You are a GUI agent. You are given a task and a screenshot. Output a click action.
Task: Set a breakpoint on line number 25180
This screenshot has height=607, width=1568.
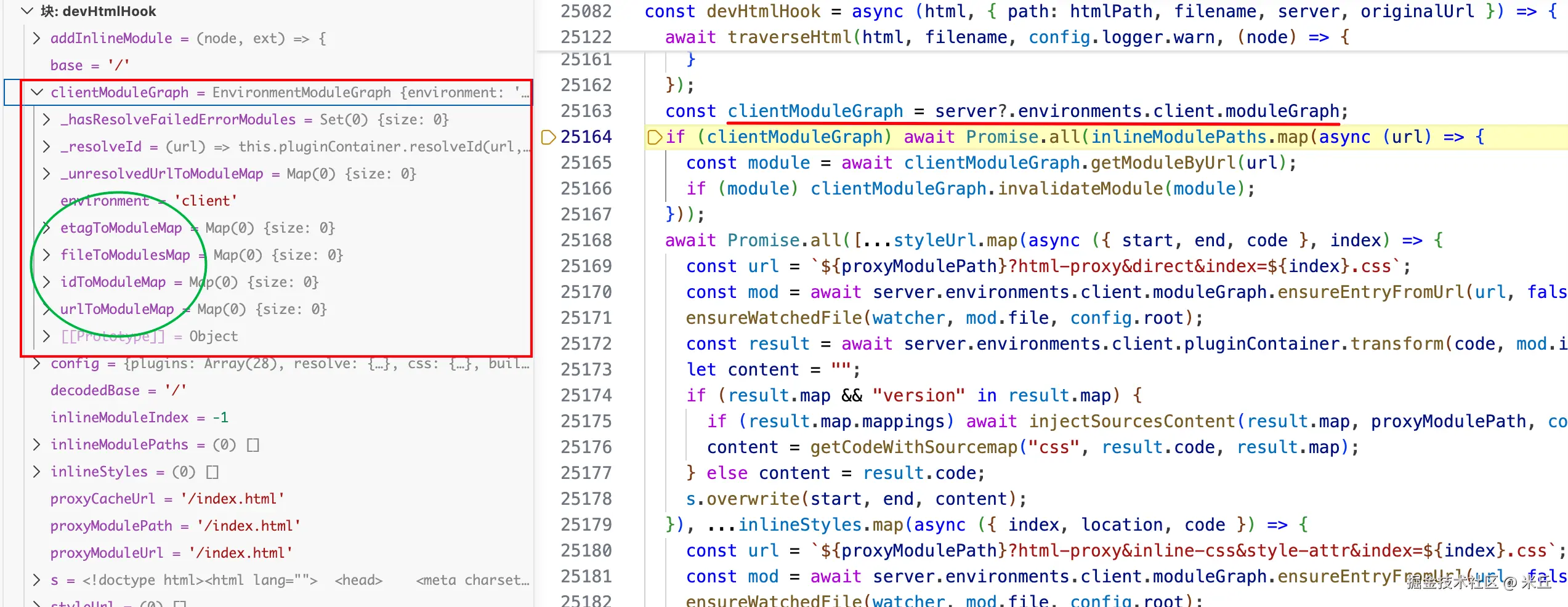coord(586,550)
